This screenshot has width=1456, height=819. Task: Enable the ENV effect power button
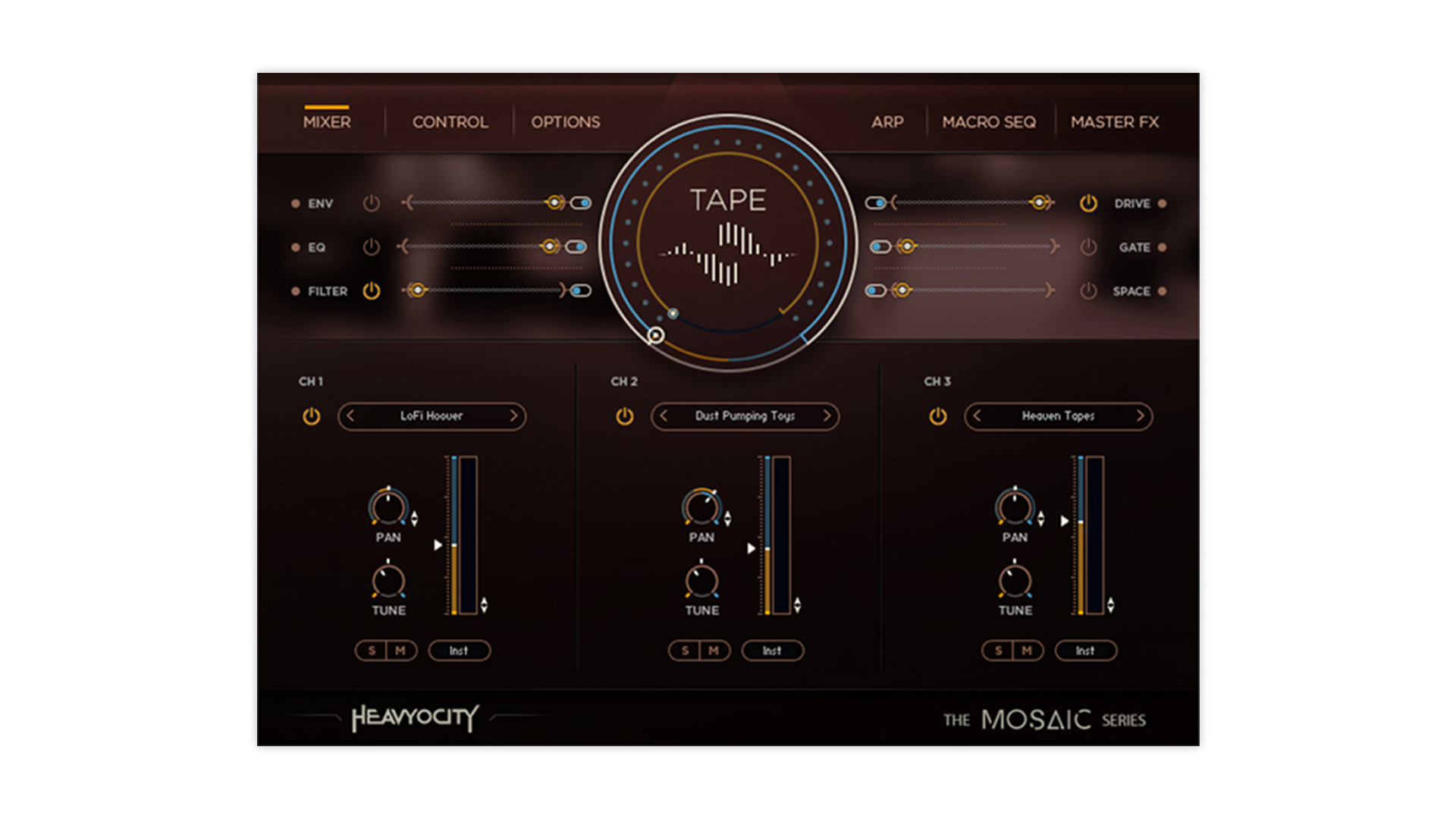[371, 202]
